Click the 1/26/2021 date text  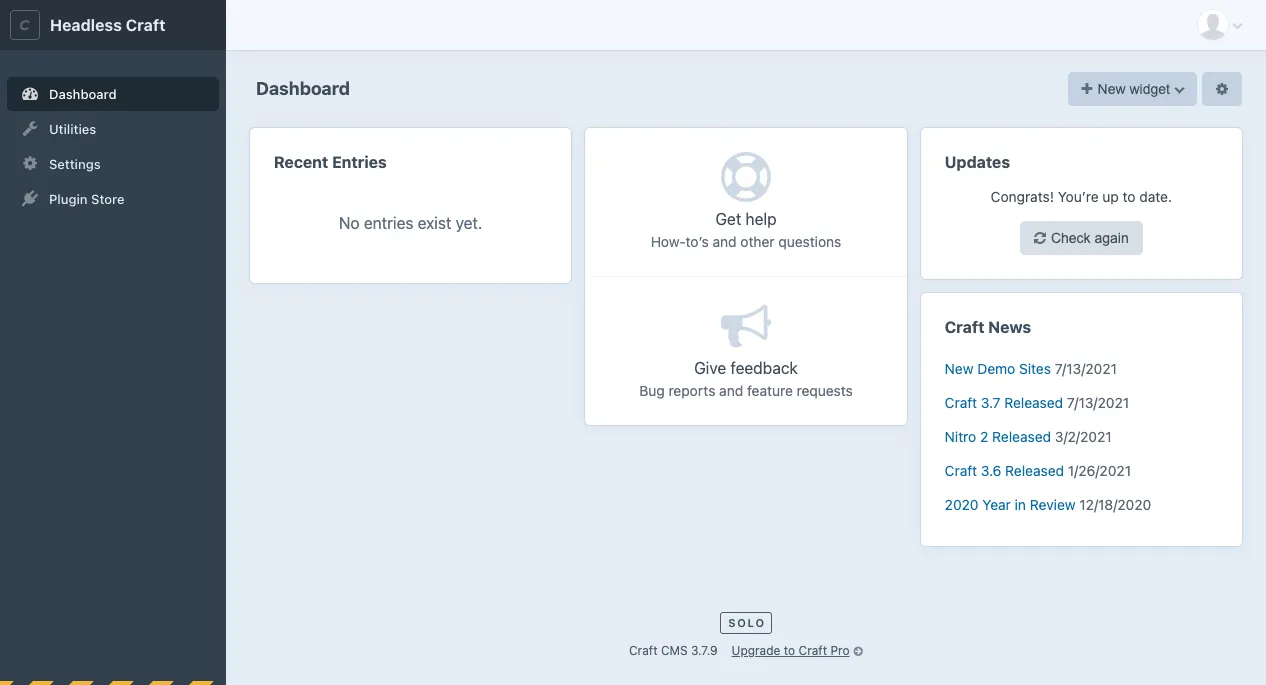click(1100, 471)
